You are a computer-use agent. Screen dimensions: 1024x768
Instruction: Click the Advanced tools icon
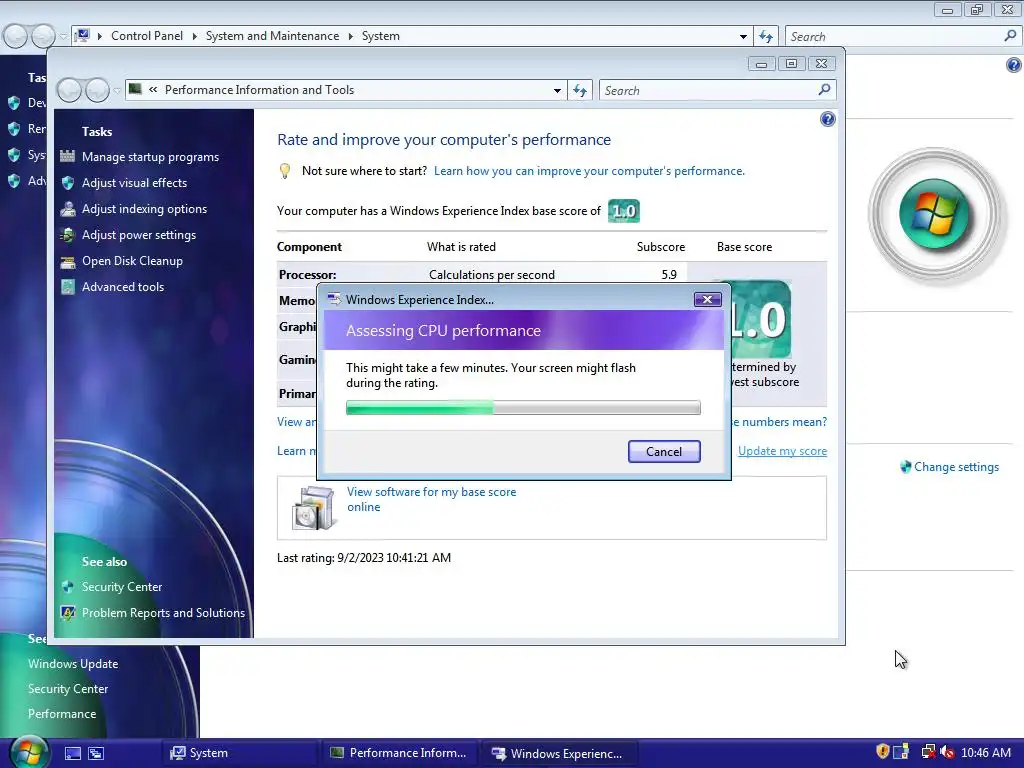(x=67, y=287)
